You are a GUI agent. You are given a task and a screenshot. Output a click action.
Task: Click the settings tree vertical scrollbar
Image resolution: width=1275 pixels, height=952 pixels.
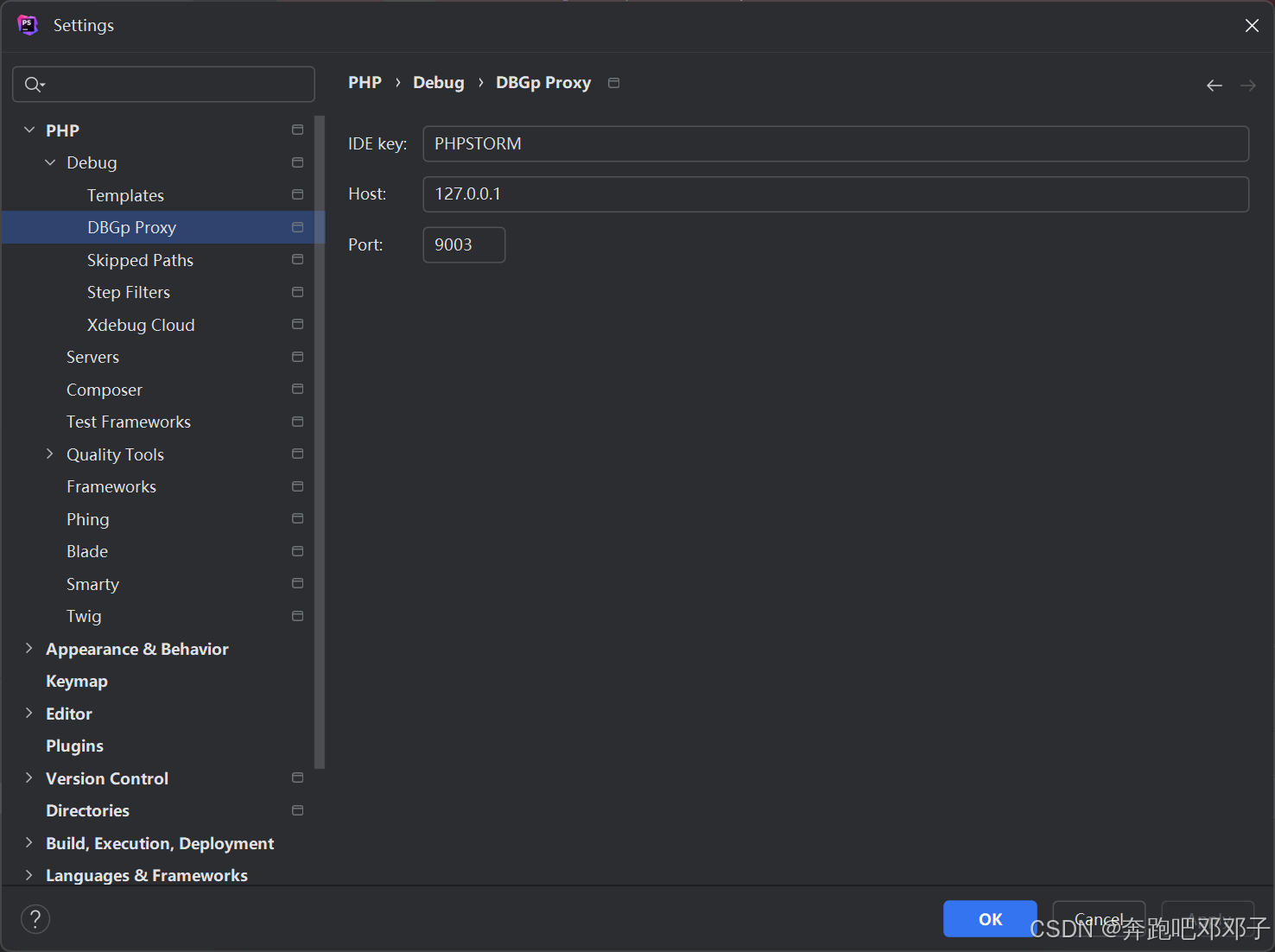coord(320,441)
